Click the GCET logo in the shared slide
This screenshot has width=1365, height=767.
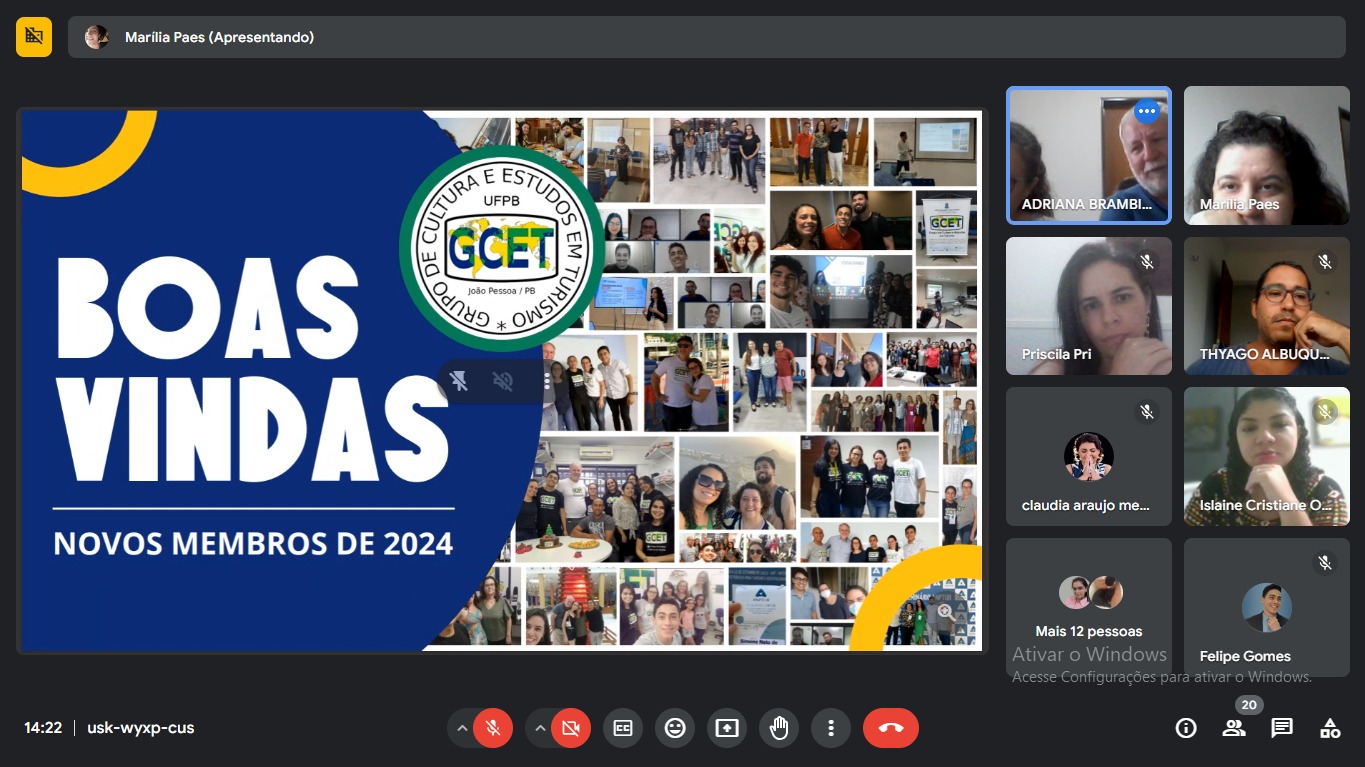coord(501,248)
